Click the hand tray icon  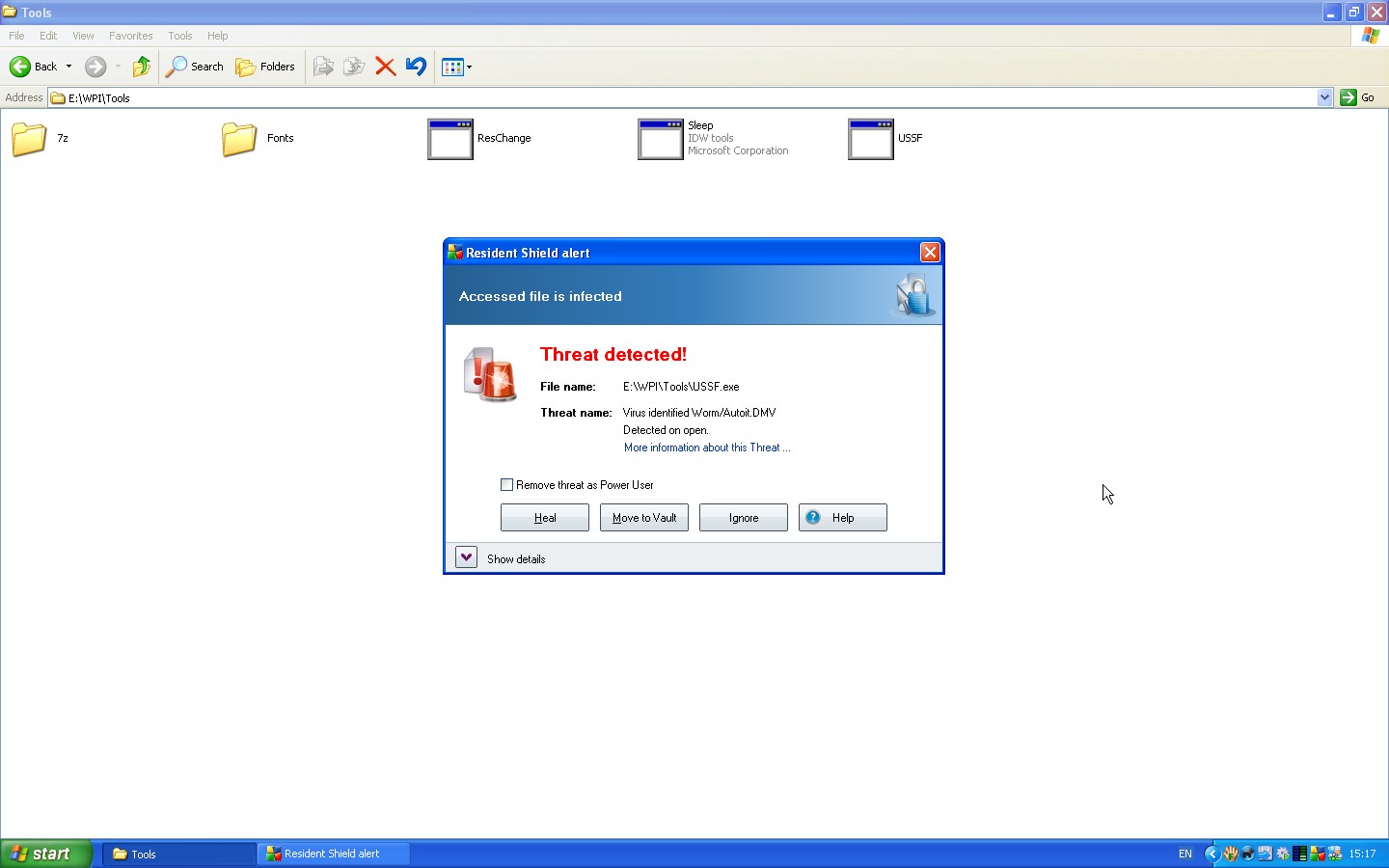(x=1230, y=854)
